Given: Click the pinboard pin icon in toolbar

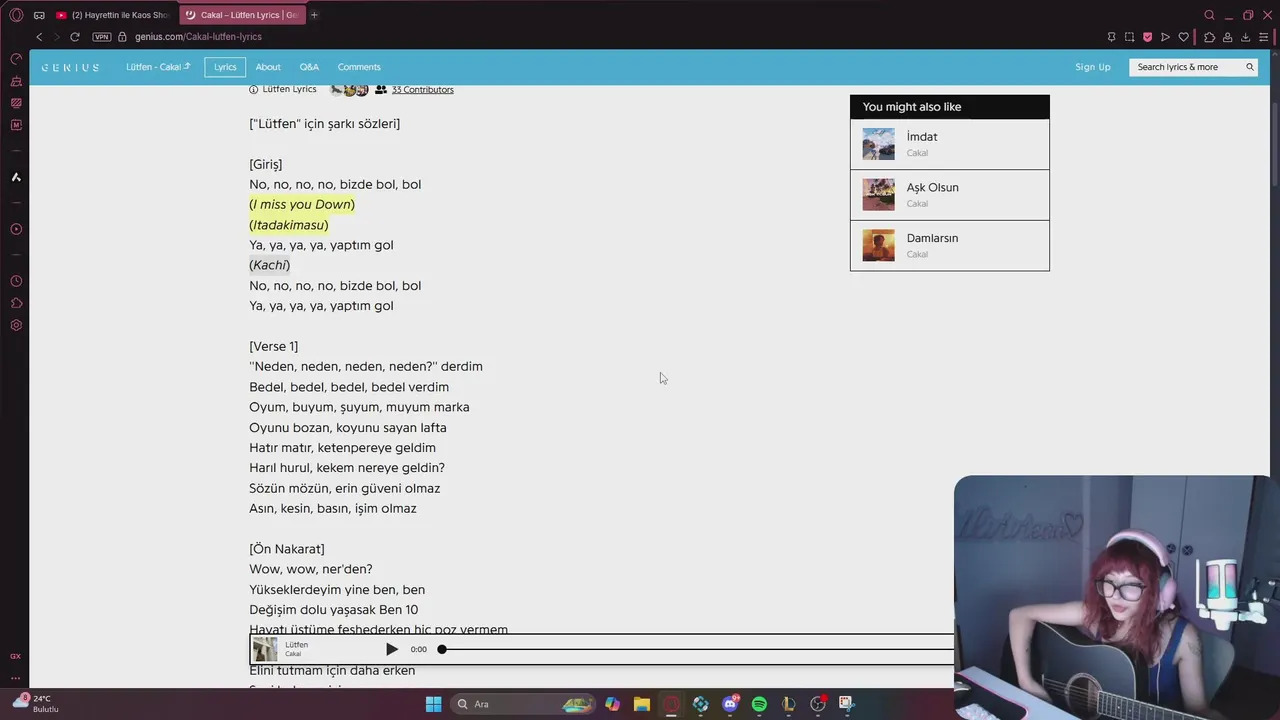Looking at the screenshot, I should coord(1111,37).
